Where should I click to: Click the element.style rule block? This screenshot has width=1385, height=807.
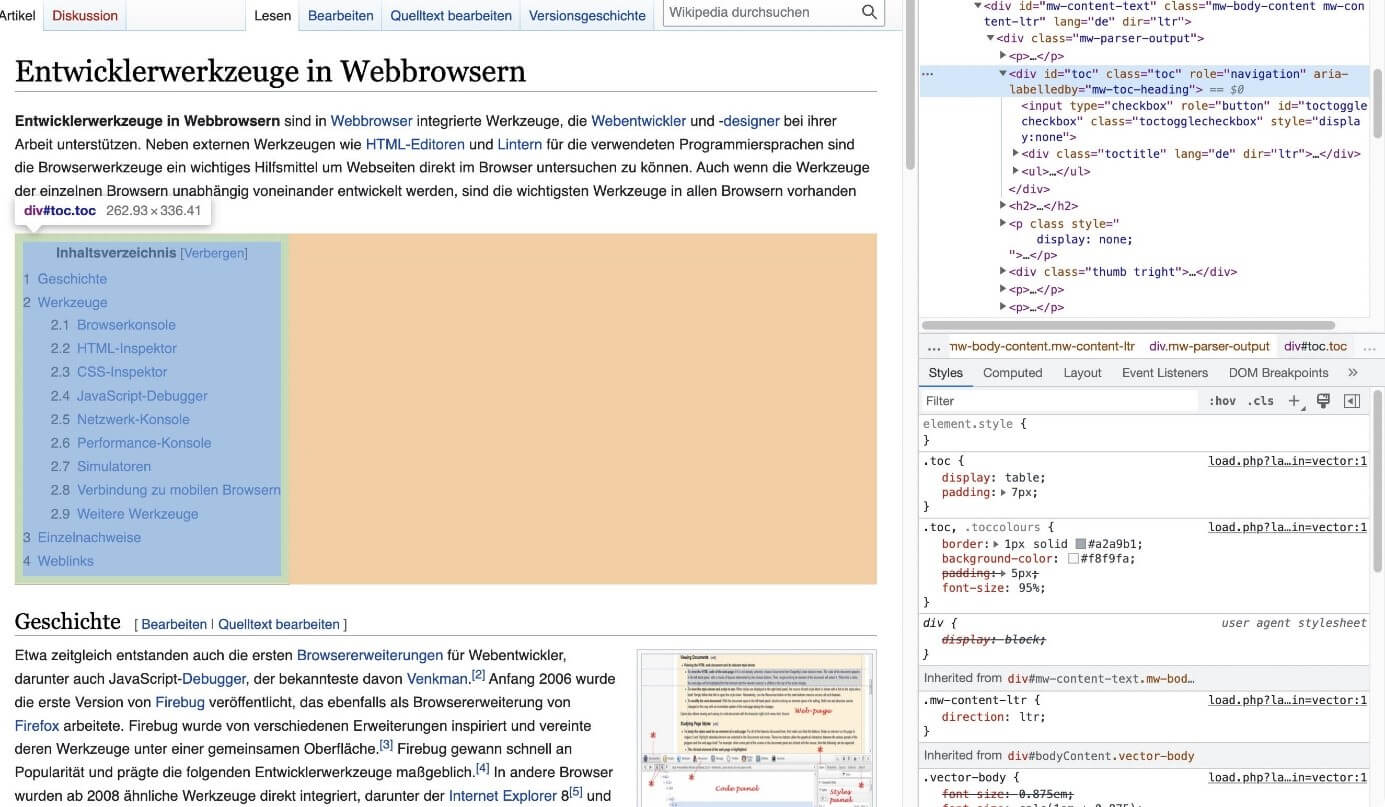tap(1144, 432)
